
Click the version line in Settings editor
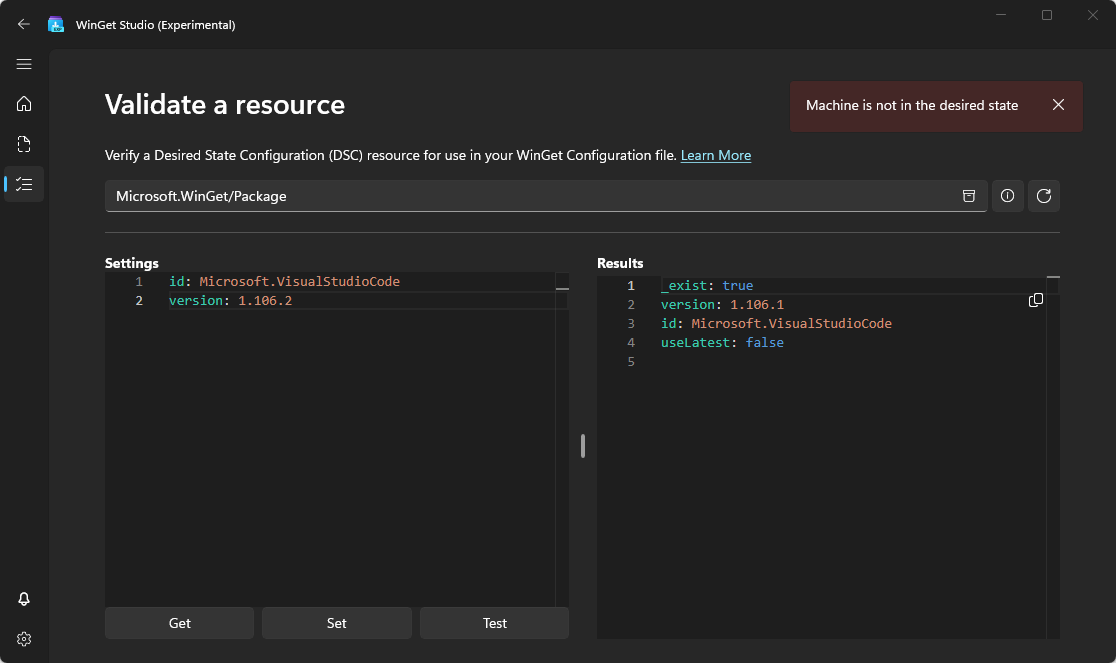tap(230, 301)
